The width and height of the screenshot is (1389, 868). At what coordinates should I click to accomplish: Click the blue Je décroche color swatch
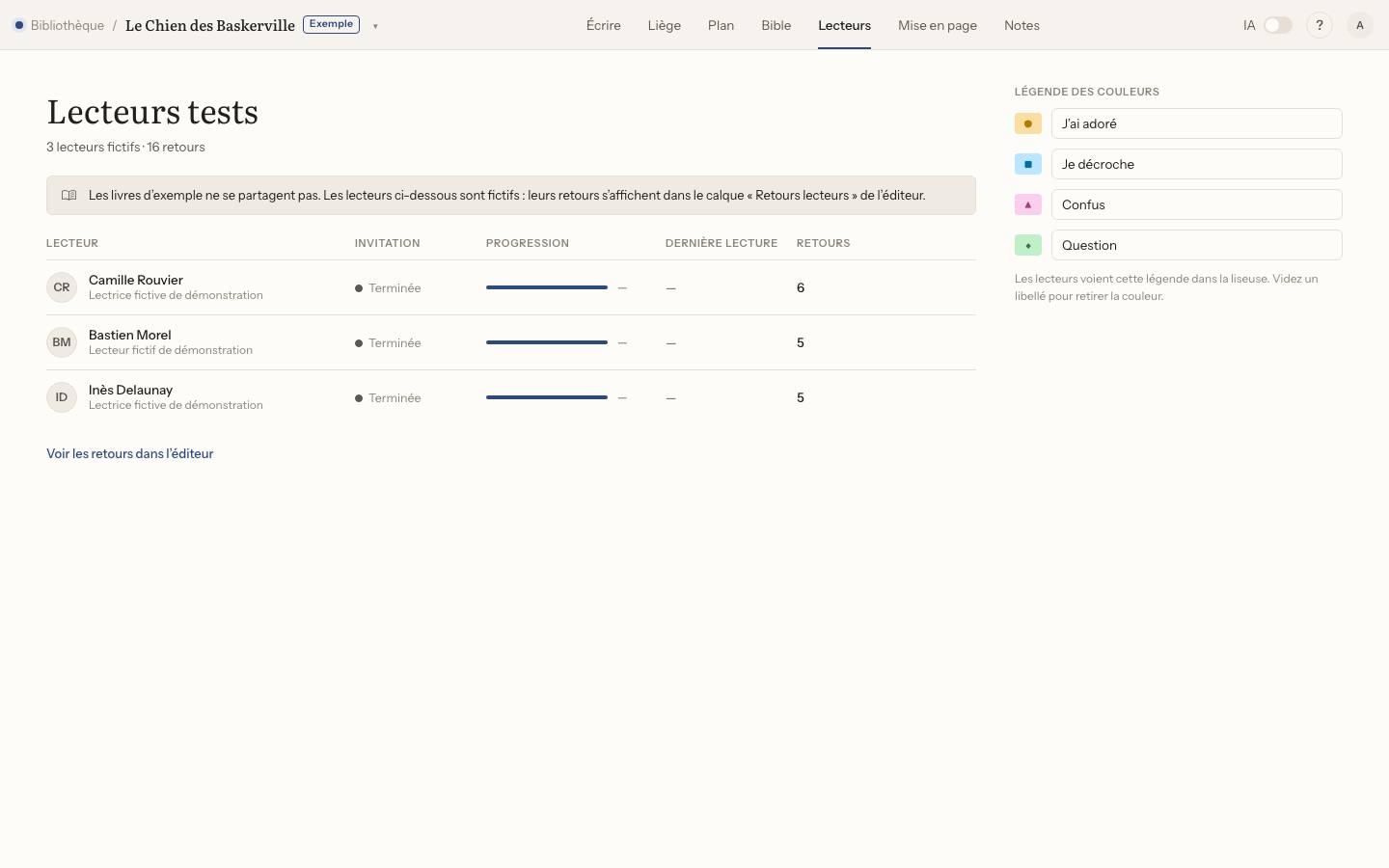click(1028, 164)
